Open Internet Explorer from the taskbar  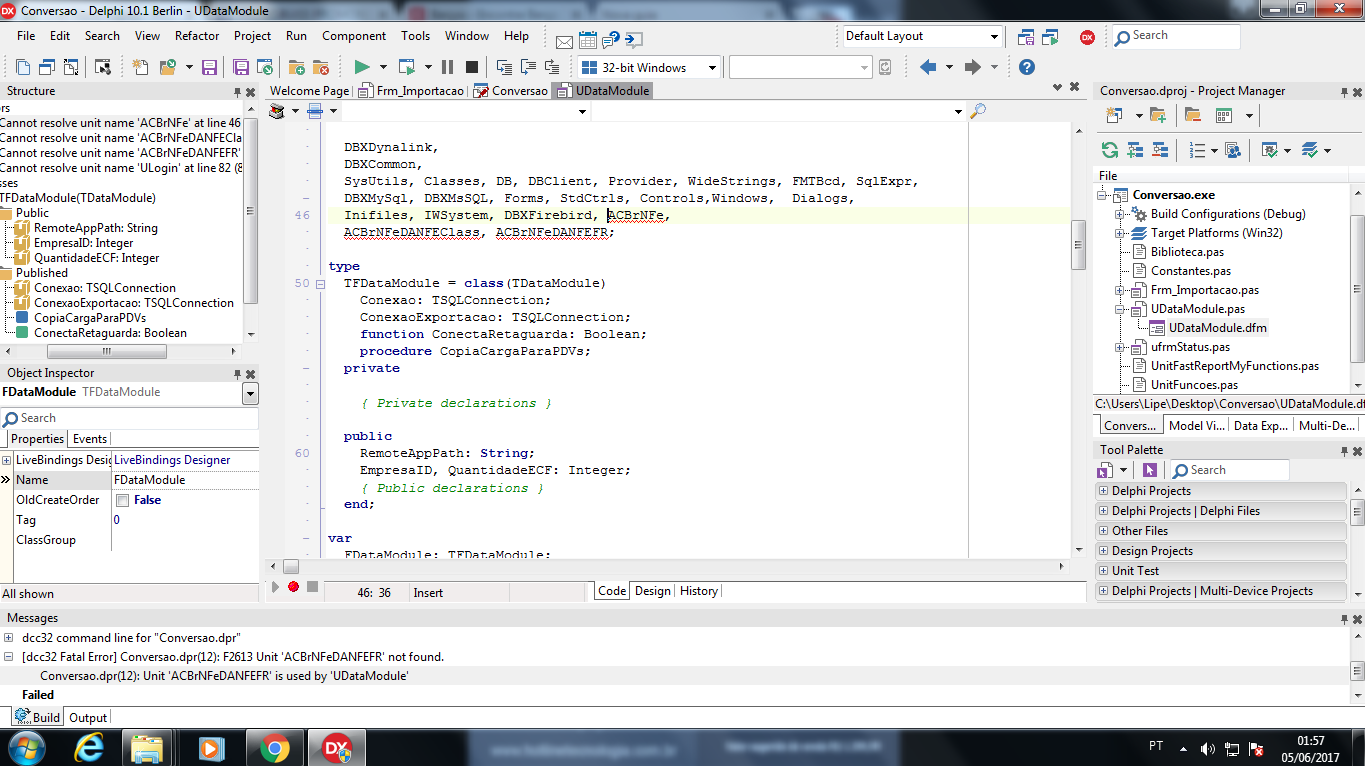pyautogui.click(x=89, y=747)
